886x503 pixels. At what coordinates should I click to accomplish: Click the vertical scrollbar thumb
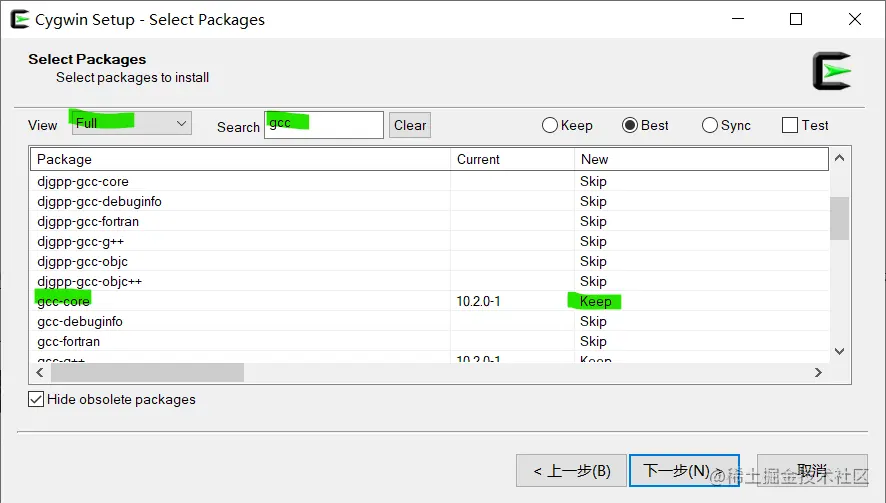pyautogui.click(x=840, y=218)
